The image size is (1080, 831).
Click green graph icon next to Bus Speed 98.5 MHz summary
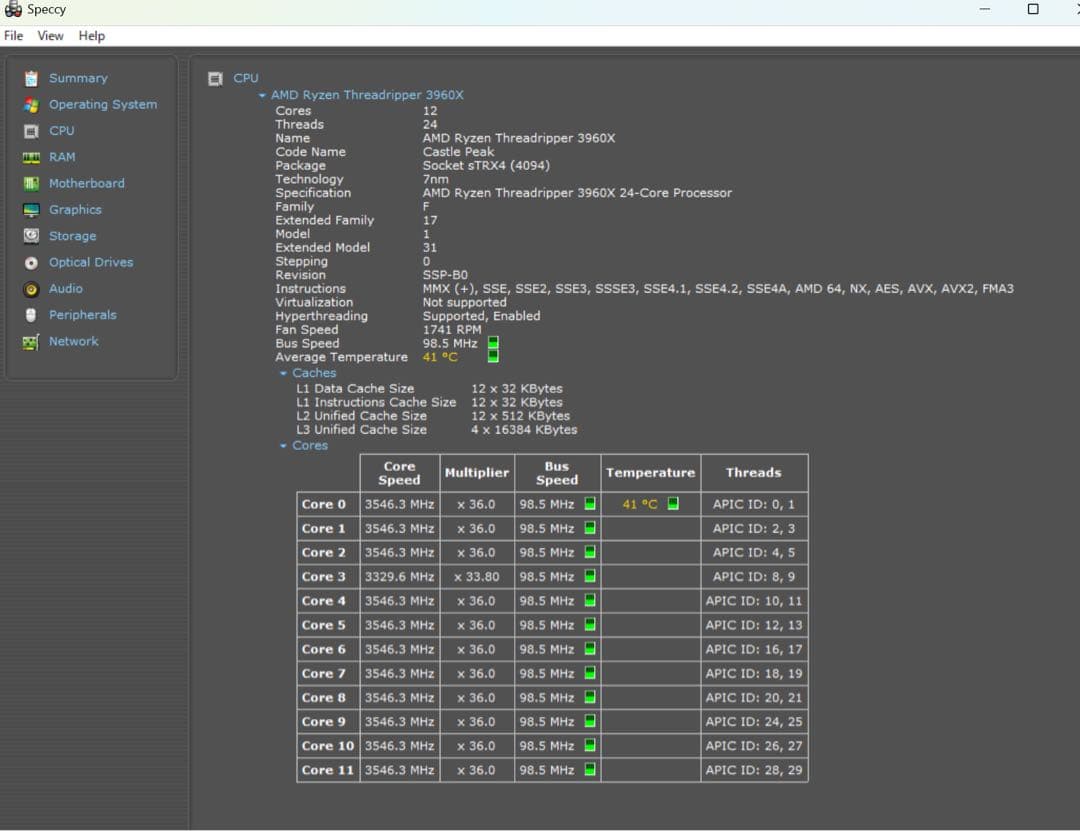493,343
